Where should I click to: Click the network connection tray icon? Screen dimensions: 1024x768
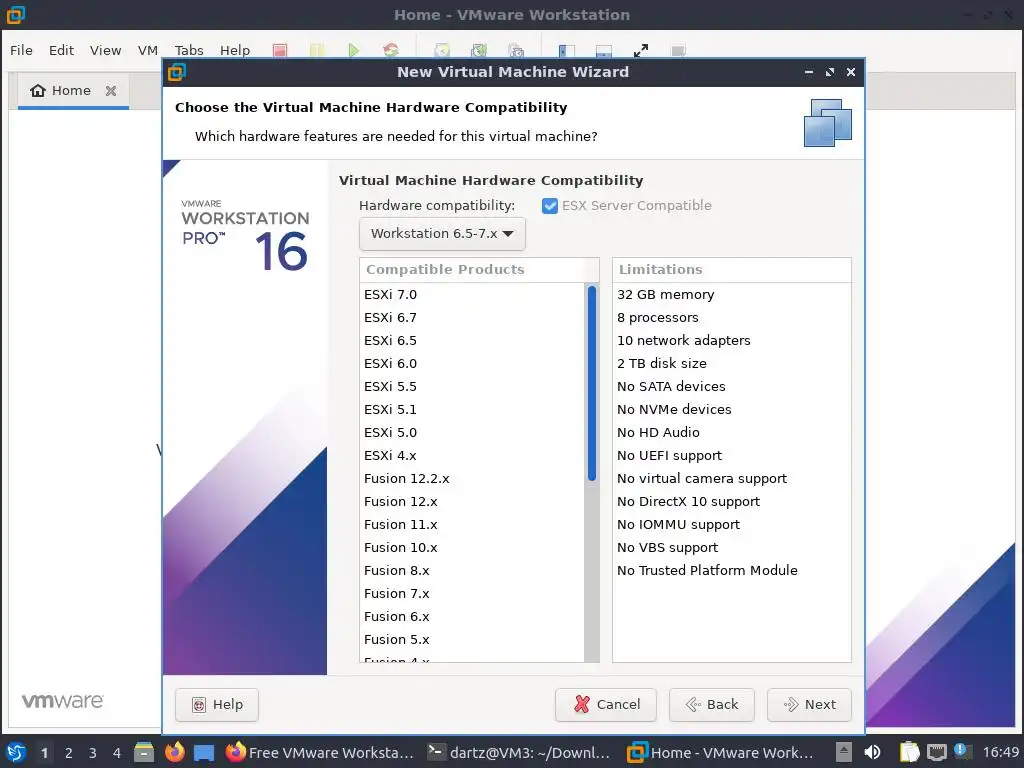[x=936, y=752]
